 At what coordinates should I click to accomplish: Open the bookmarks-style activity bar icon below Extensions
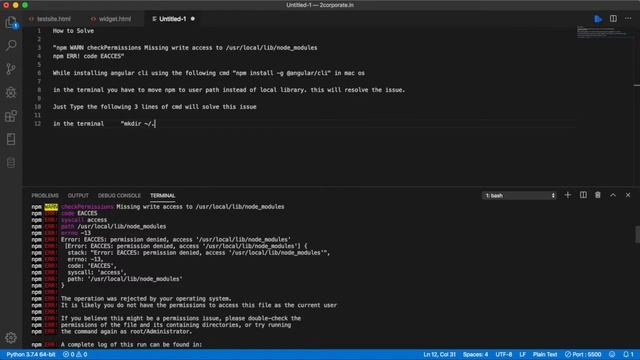tap(11, 139)
